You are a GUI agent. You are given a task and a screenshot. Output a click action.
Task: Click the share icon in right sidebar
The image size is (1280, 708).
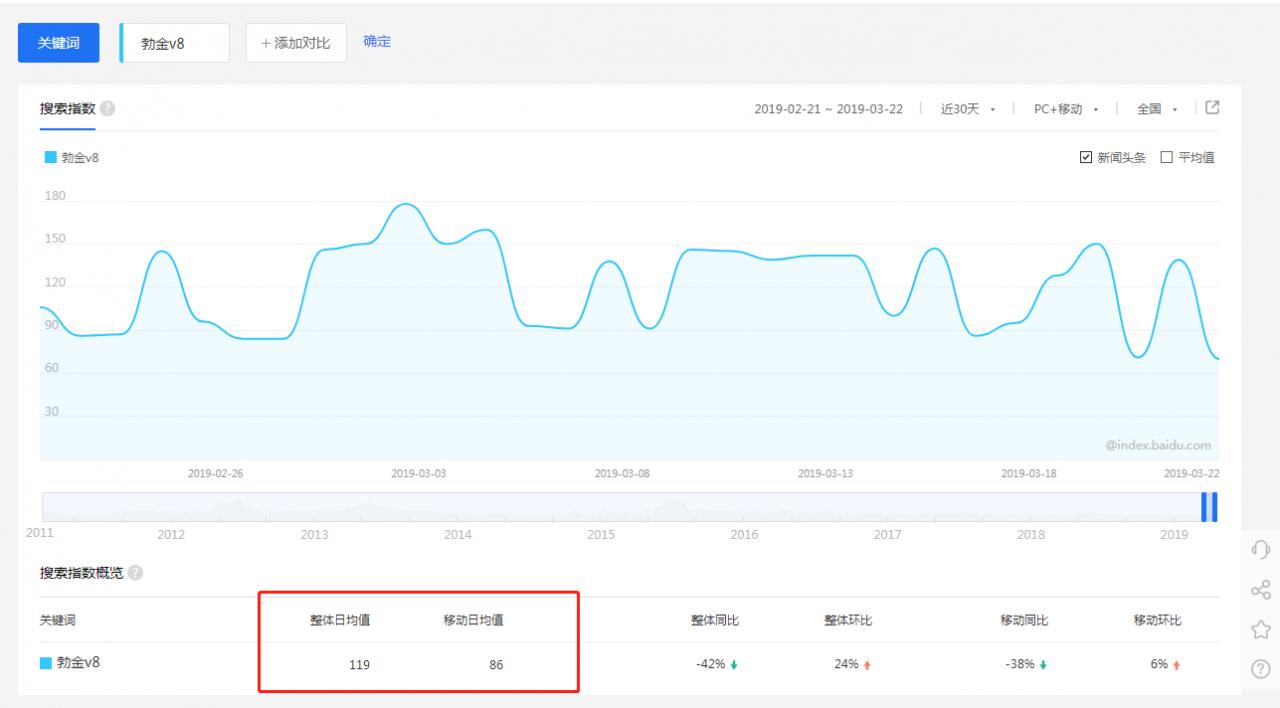[x=1261, y=589]
